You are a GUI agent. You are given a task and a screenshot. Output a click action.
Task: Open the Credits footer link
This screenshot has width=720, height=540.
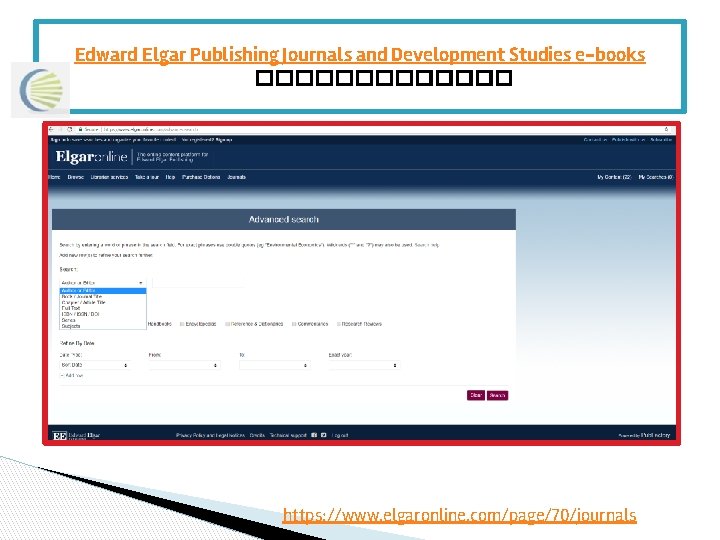257,435
